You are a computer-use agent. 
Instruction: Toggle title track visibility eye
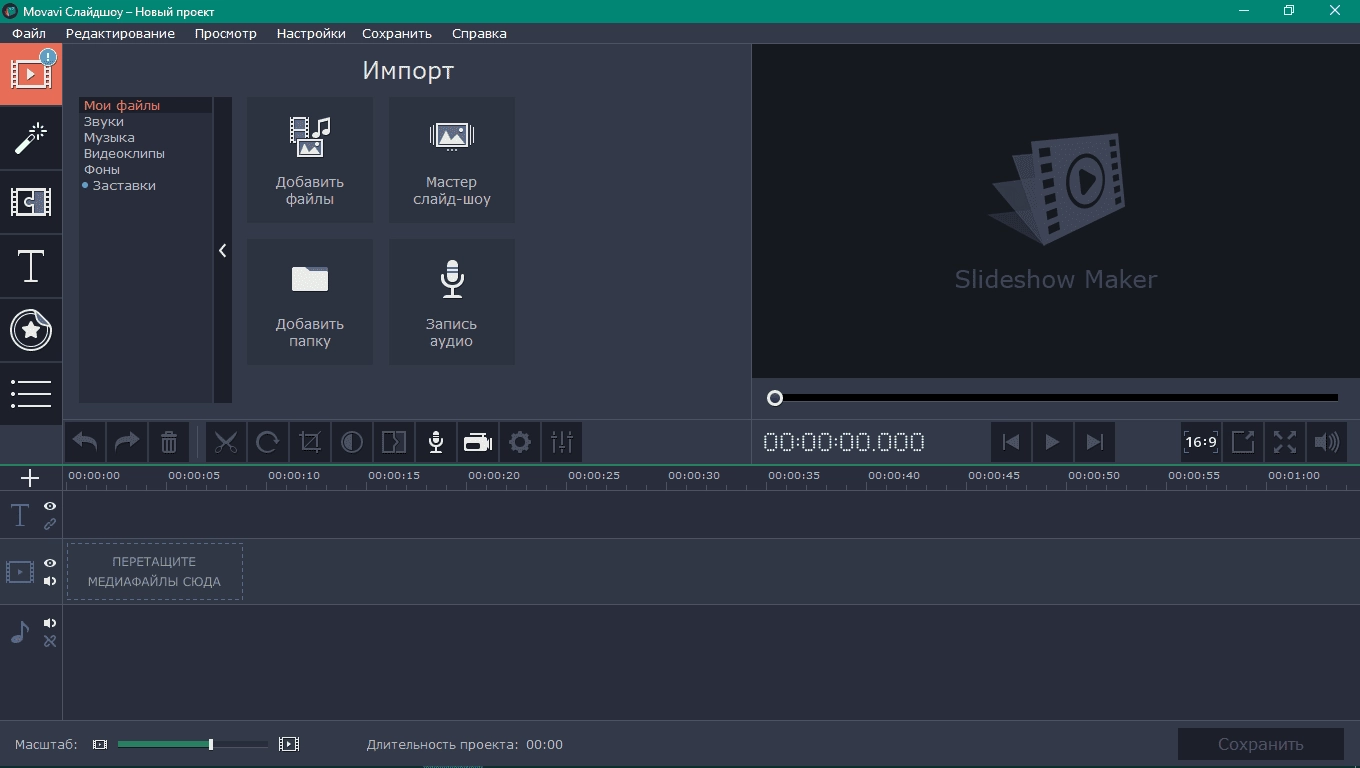coord(50,506)
